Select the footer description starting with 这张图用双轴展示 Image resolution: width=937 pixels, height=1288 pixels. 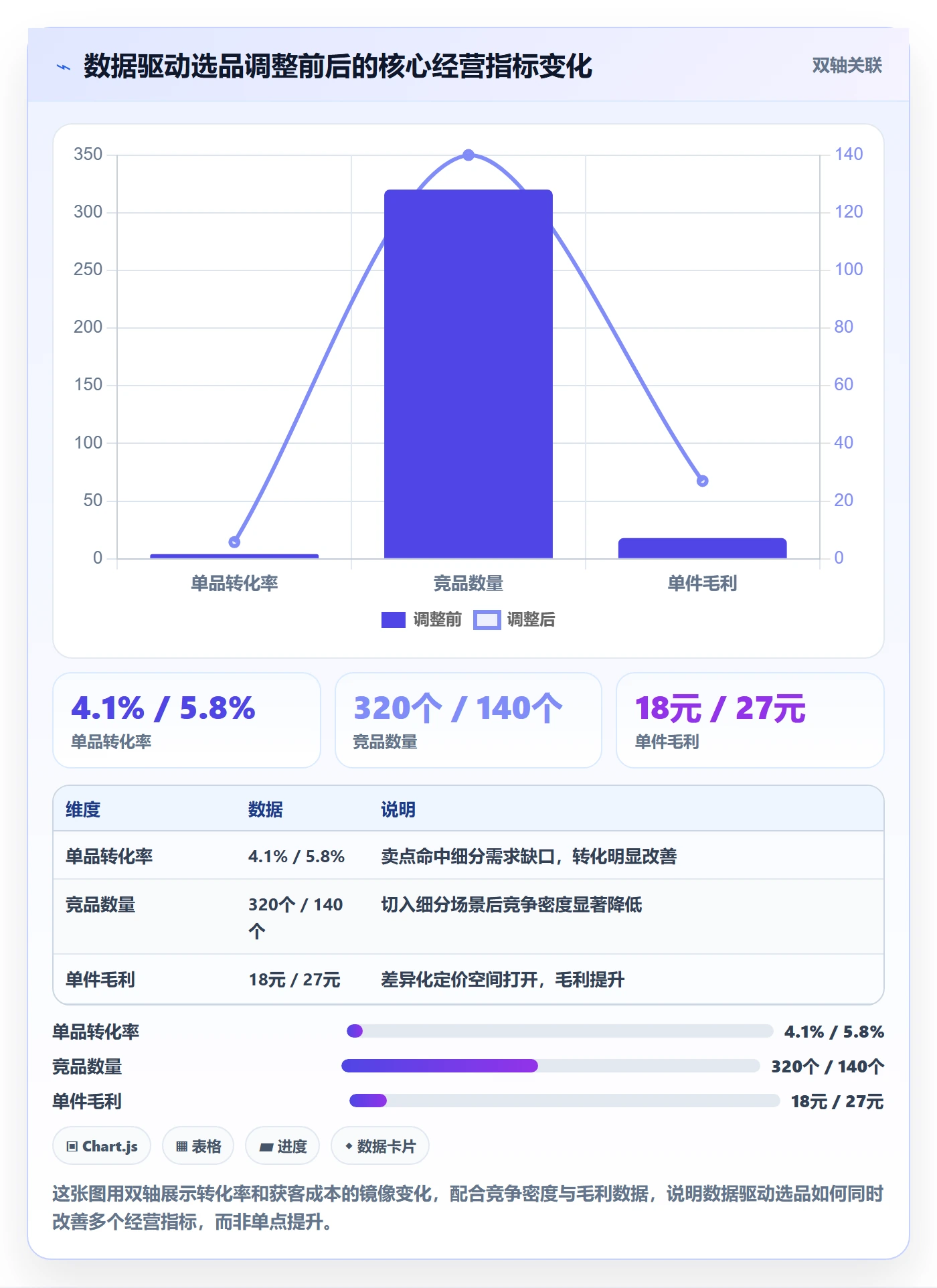468,1208
